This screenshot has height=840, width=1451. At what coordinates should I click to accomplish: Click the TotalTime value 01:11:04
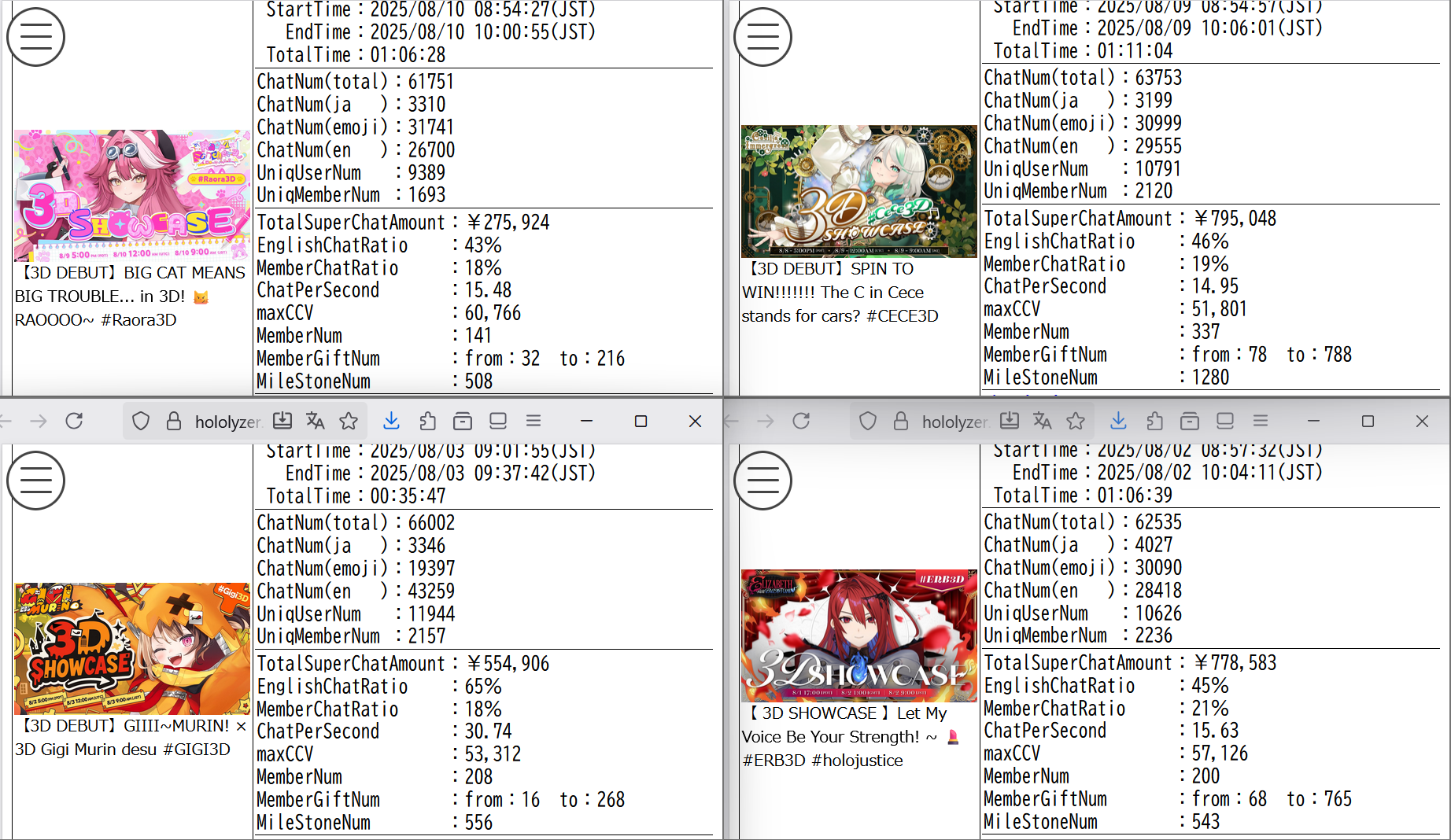coord(1135,51)
